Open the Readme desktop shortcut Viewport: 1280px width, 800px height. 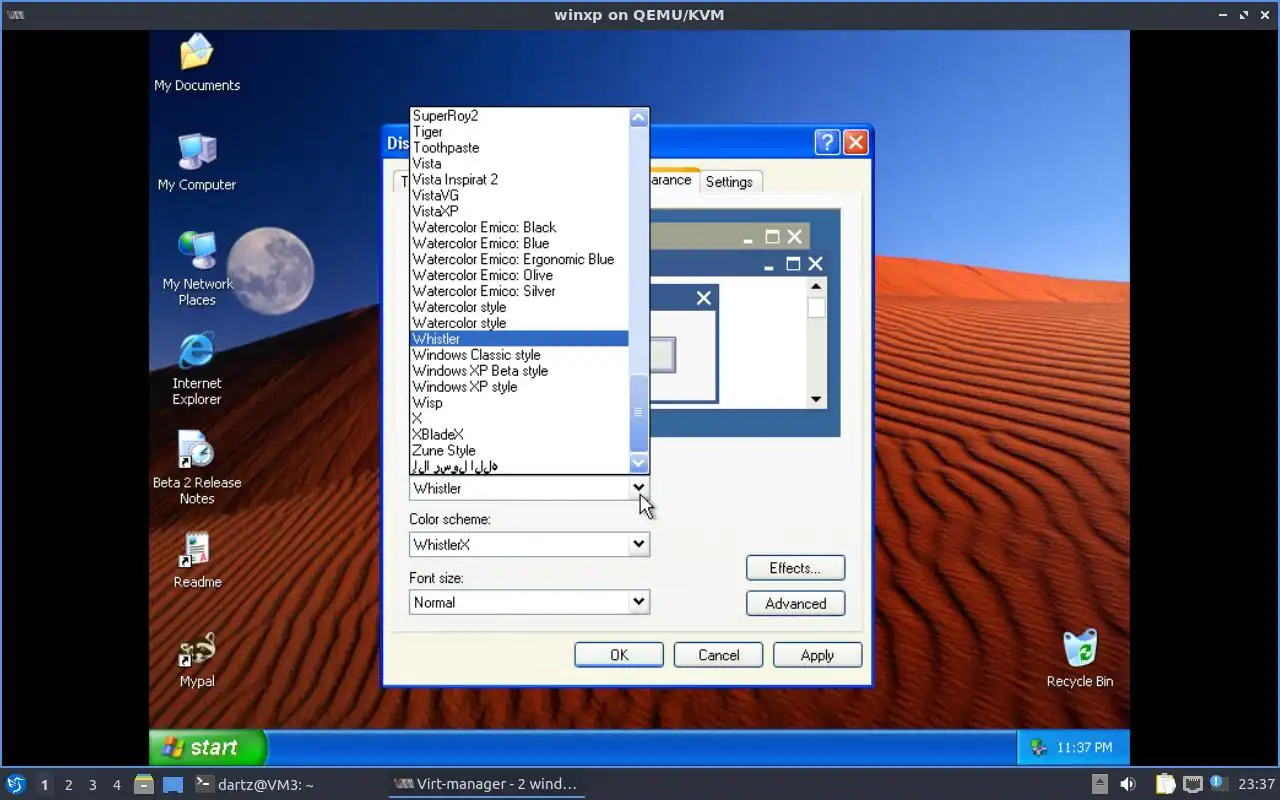point(197,560)
